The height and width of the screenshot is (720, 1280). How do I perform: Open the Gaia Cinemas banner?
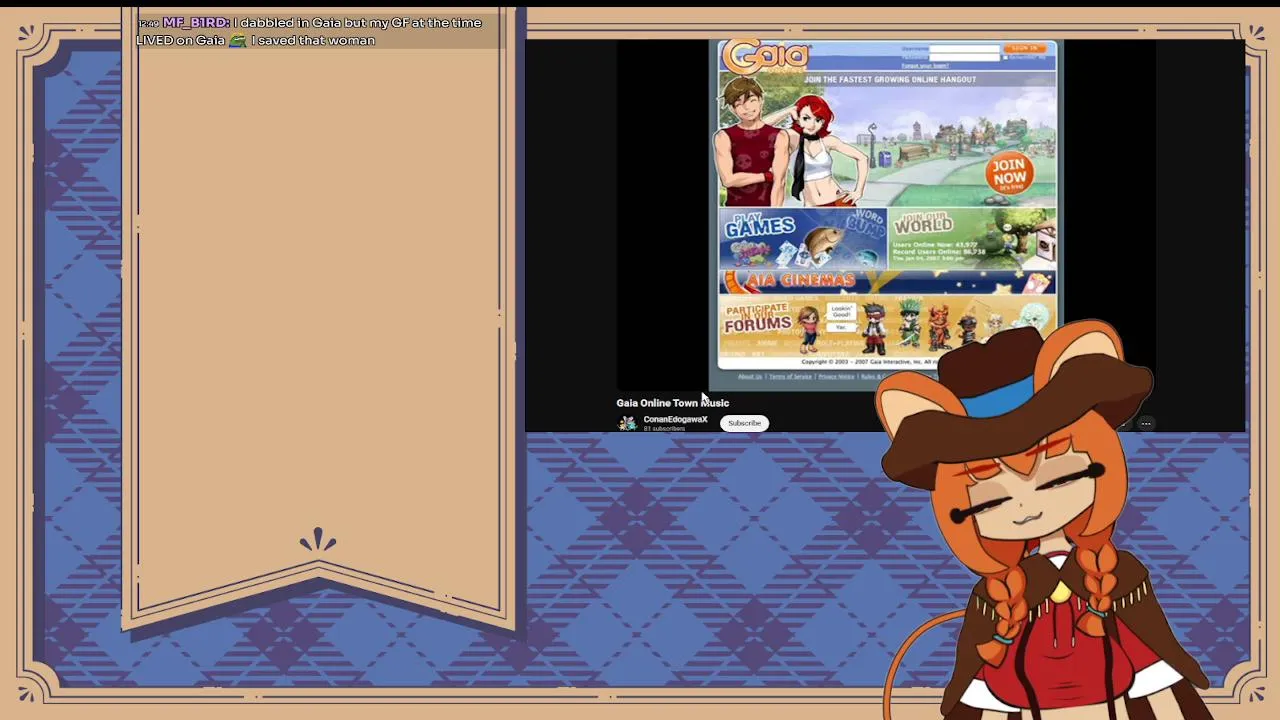(x=887, y=282)
